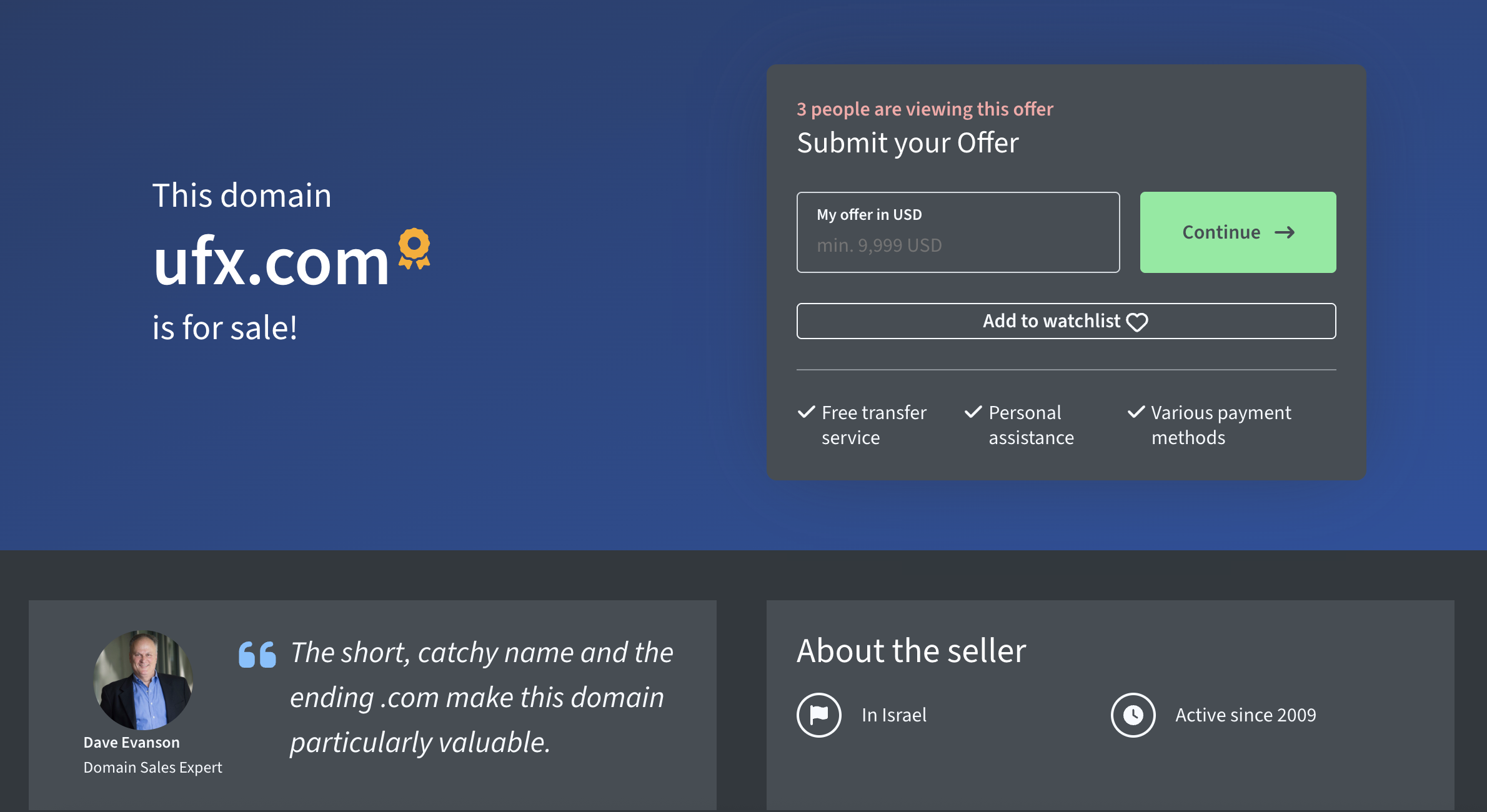Click the ufx.com domain name heading

271,262
